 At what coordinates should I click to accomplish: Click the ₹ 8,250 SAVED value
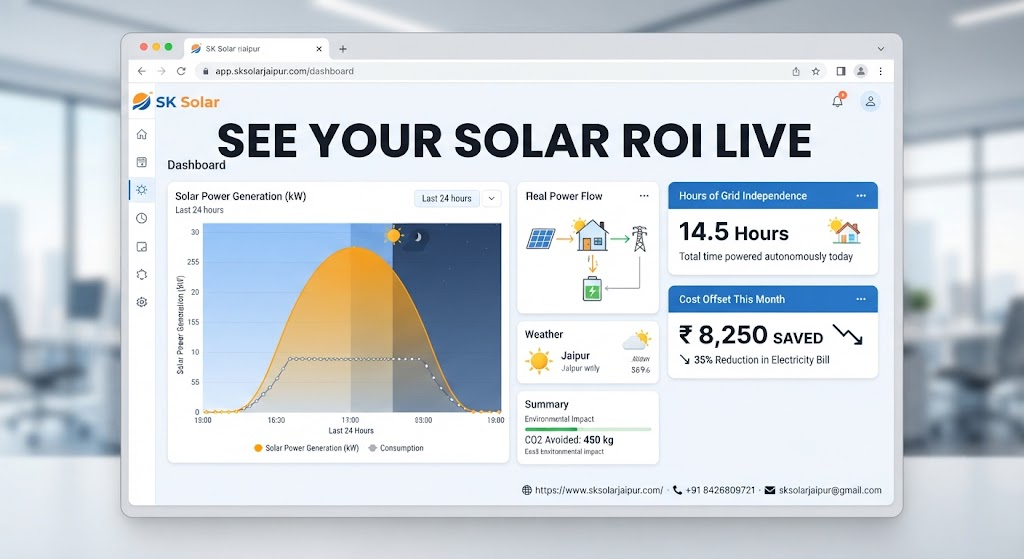[x=751, y=336]
